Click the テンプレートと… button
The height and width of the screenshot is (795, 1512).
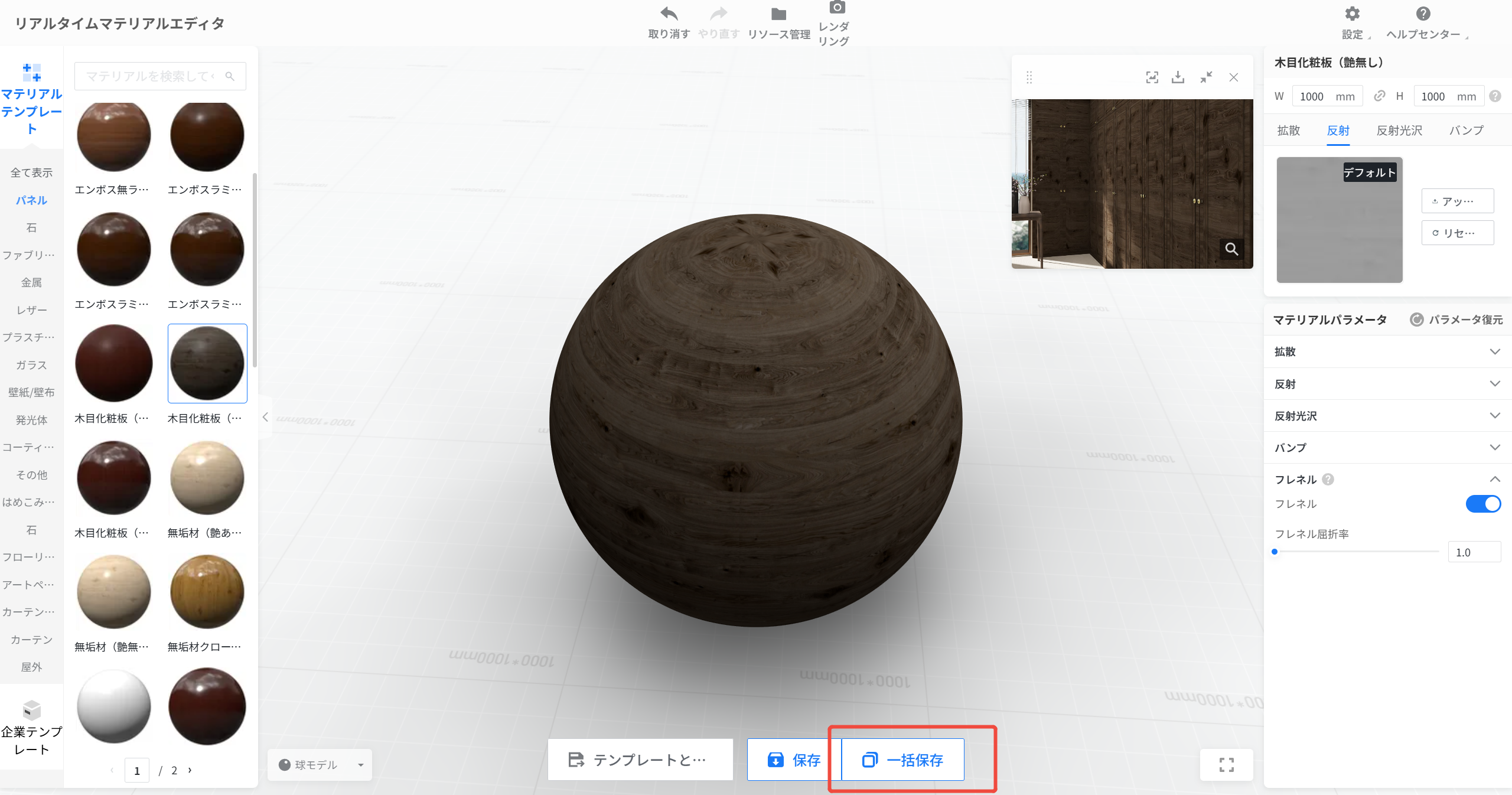640,760
